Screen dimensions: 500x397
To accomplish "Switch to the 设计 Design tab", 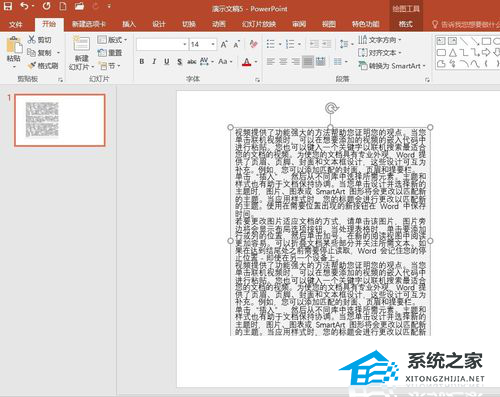I will click(x=159, y=24).
